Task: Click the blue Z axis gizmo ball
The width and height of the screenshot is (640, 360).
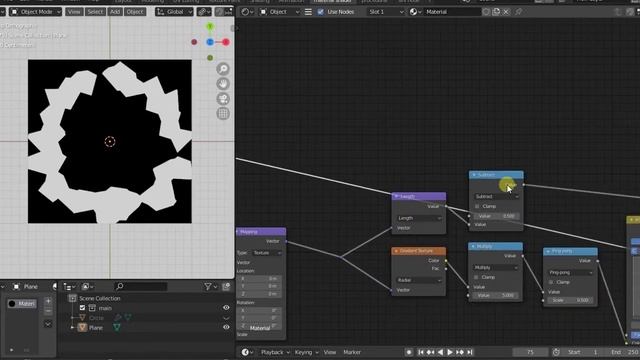Action: tap(210, 42)
